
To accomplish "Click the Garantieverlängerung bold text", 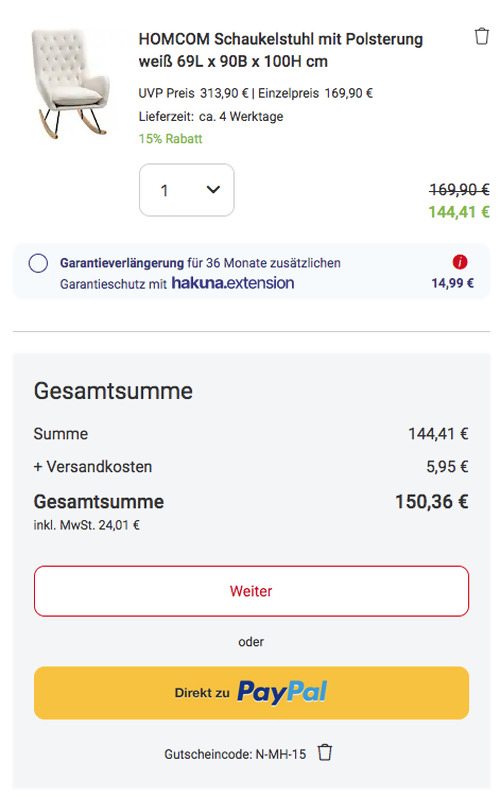I will pos(121,263).
